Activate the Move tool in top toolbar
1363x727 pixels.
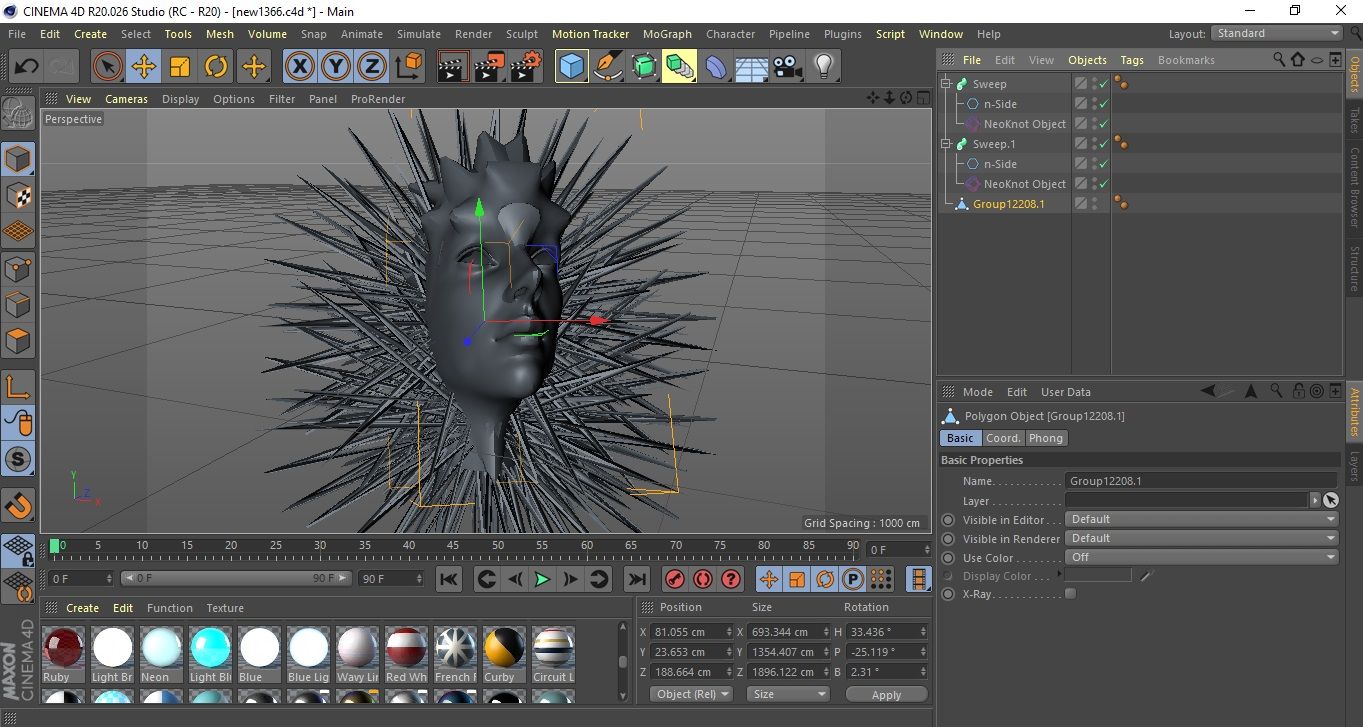(144, 67)
